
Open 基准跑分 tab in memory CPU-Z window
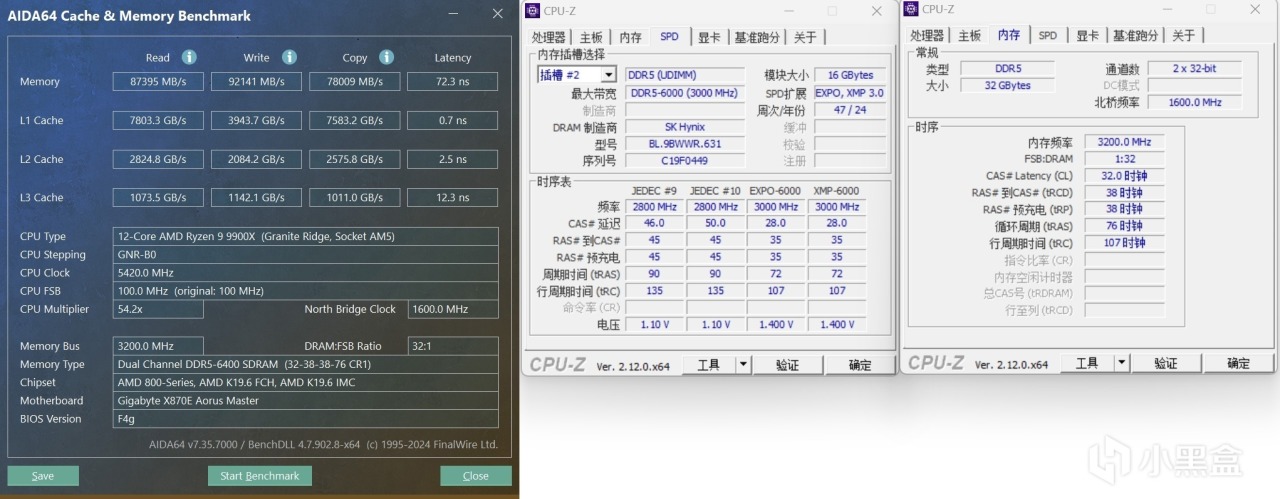click(1136, 36)
